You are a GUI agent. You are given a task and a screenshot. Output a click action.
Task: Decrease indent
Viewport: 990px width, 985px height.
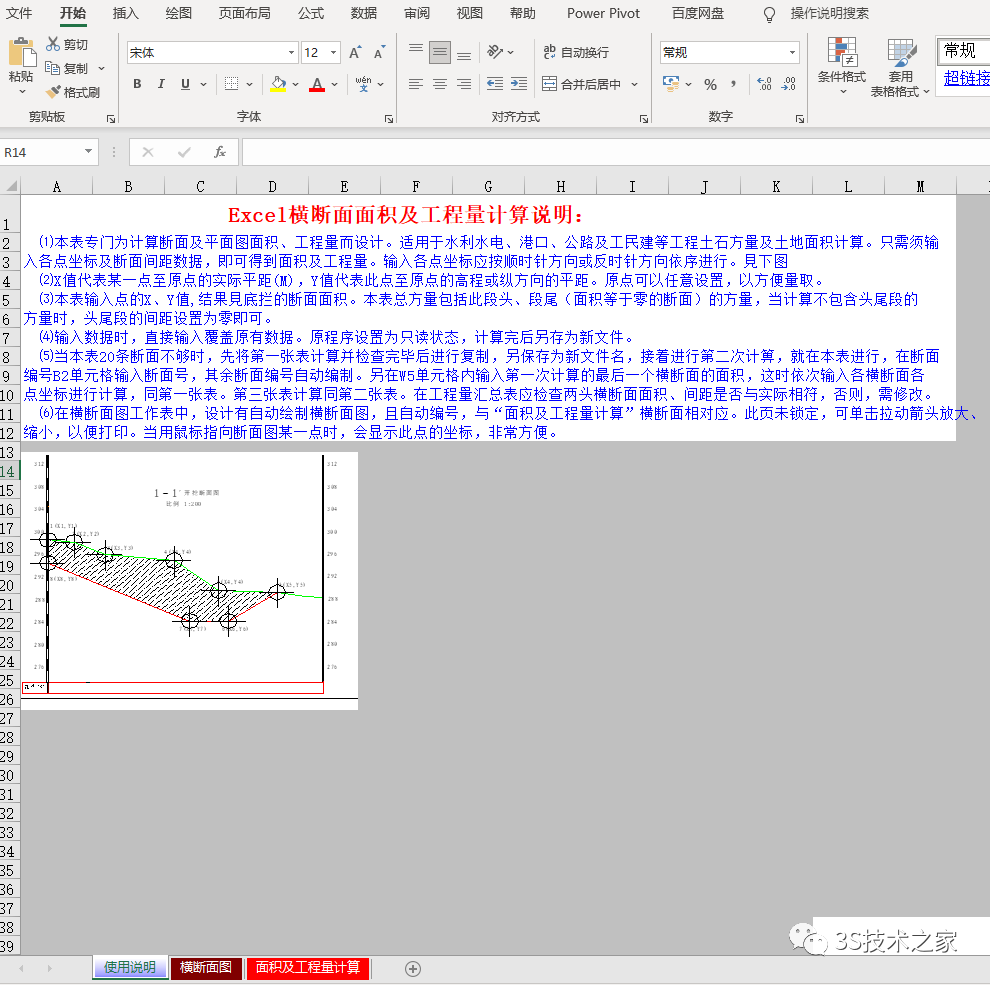point(495,84)
